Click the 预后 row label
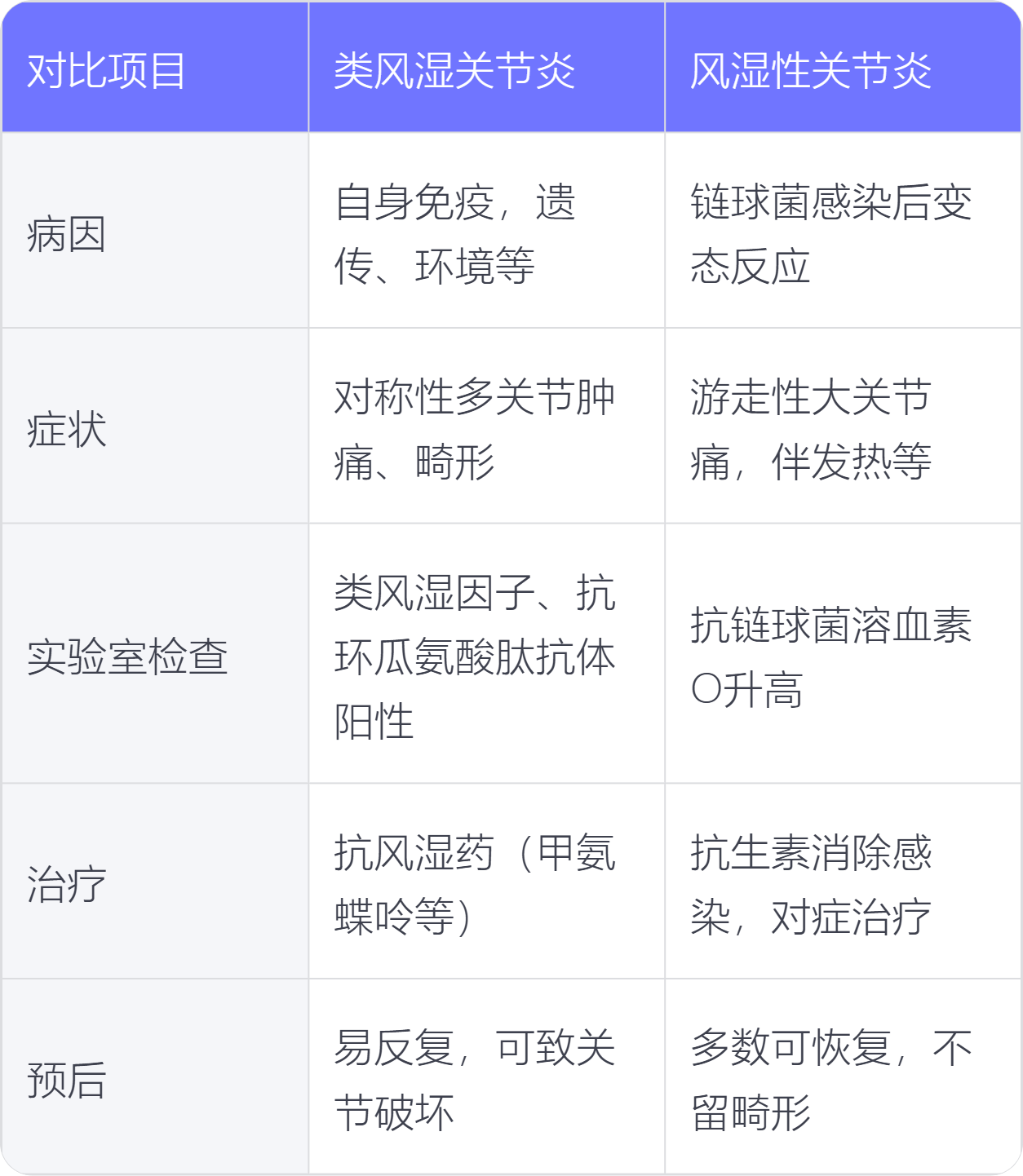This screenshot has height=1176, width=1023. click(x=66, y=1080)
